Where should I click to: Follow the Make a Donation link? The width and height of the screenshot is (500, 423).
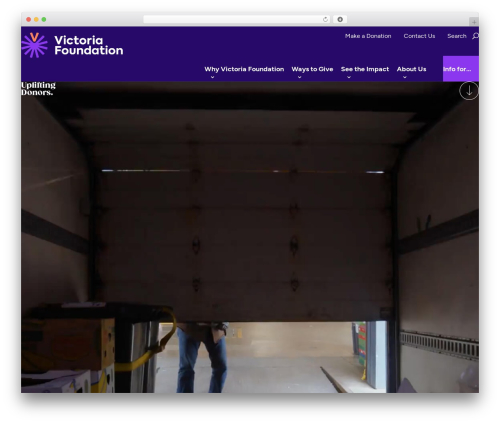pyautogui.click(x=368, y=36)
